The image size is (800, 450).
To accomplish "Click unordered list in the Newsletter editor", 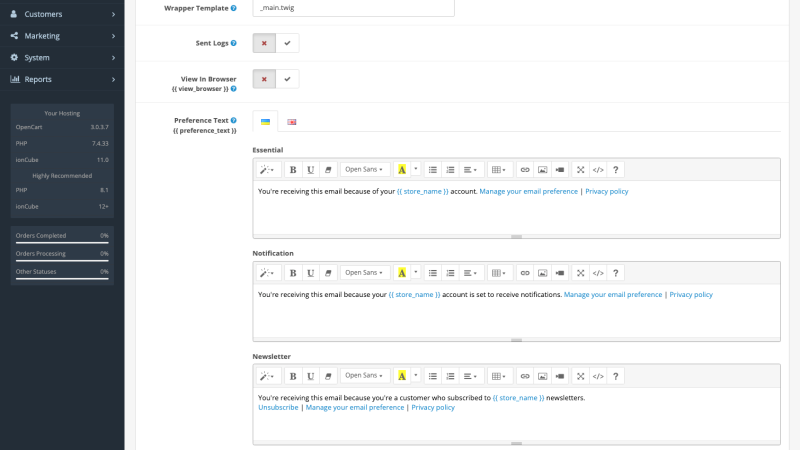I will [x=433, y=376].
